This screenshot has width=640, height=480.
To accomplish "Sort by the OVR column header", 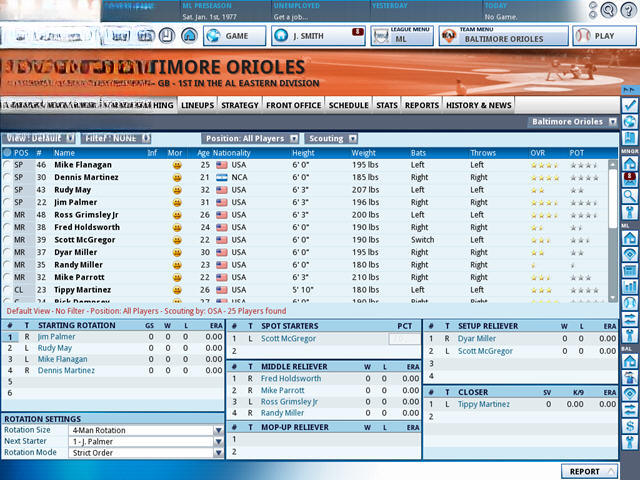I will (x=538, y=153).
